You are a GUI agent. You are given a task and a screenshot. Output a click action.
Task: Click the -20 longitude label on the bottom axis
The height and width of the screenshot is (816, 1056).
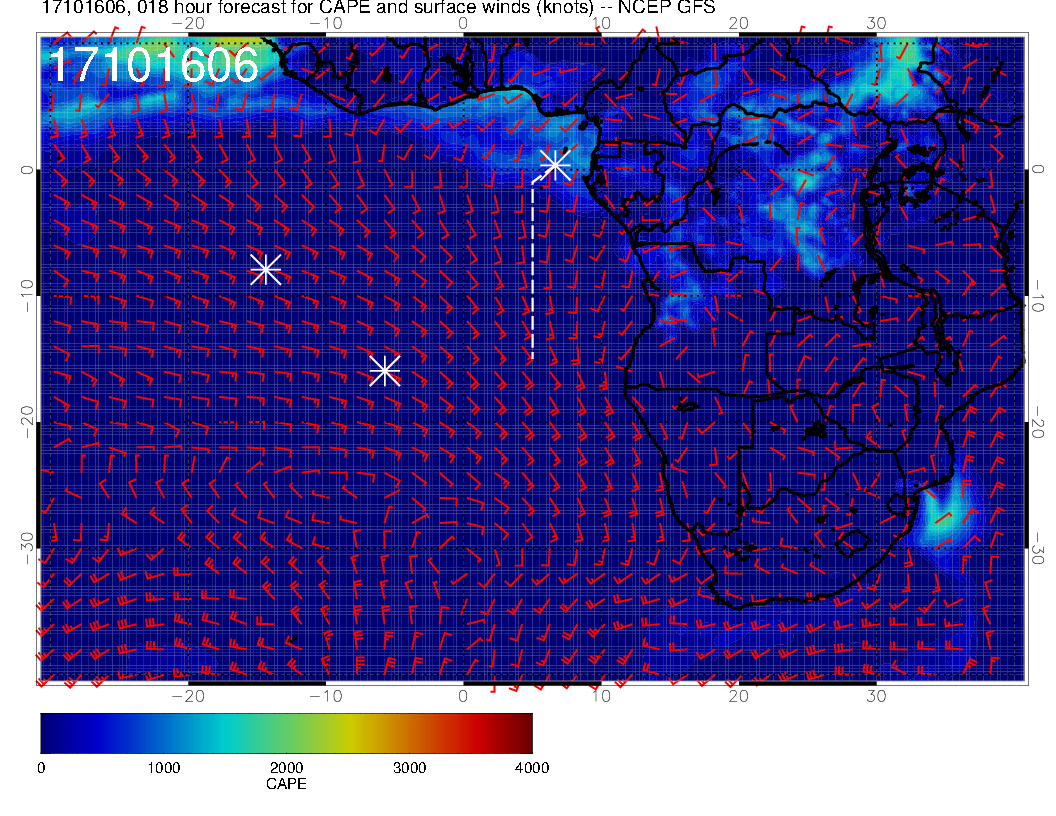pyautogui.click(x=188, y=696)
